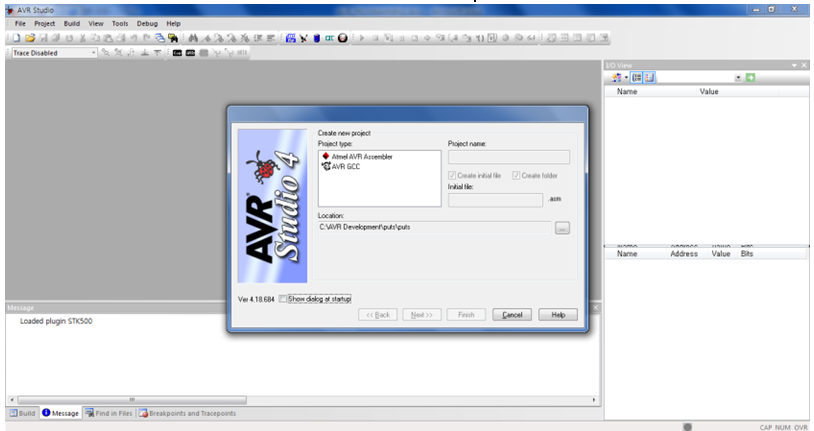Switch to the Find in Files tab
Viewport: 814px width, 431px height.
coord(108,412)
